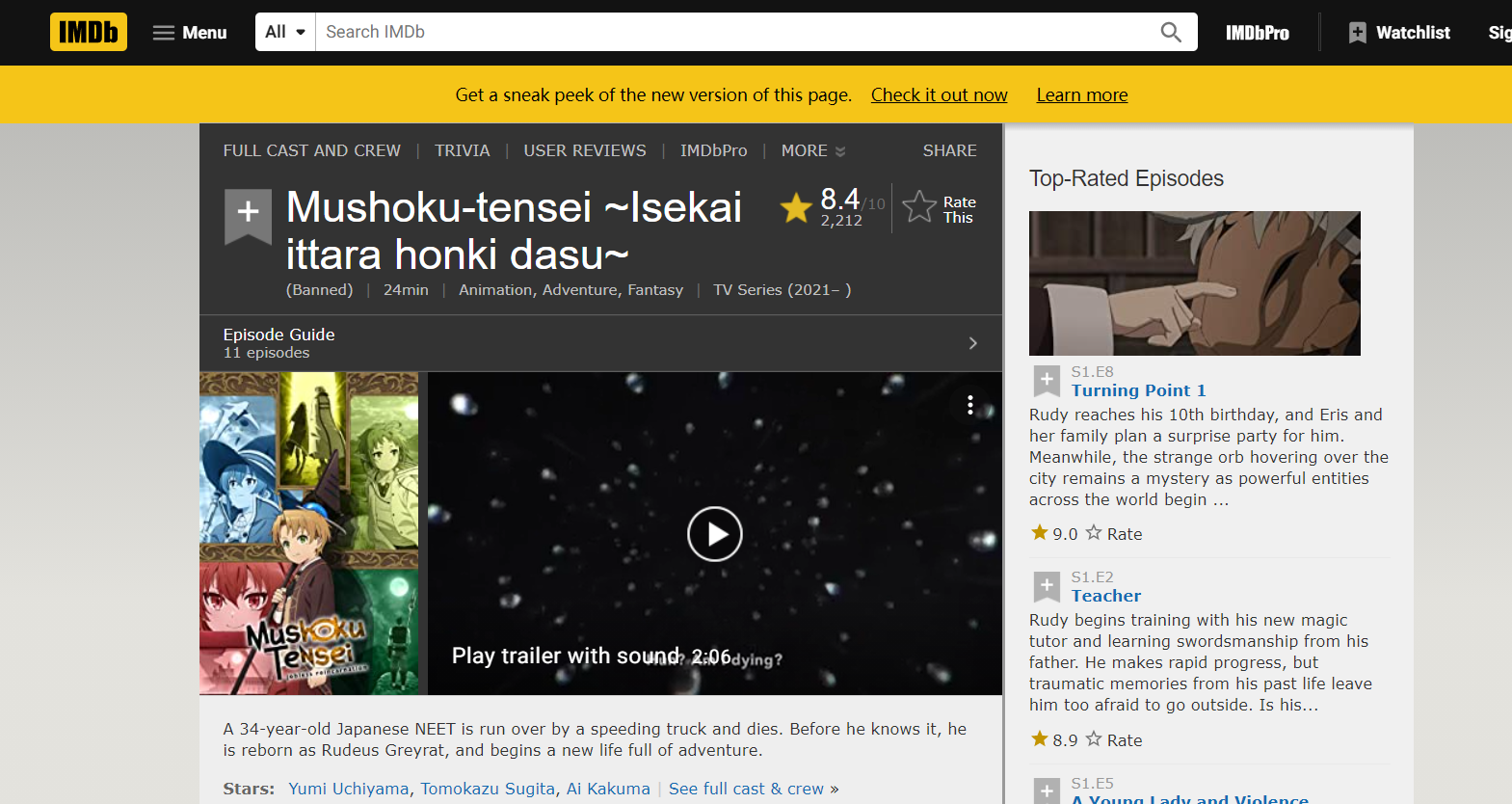This screenshot has height=804, width=1512.
Task: Open the hamburger Menu
Action: click(190, 33)
